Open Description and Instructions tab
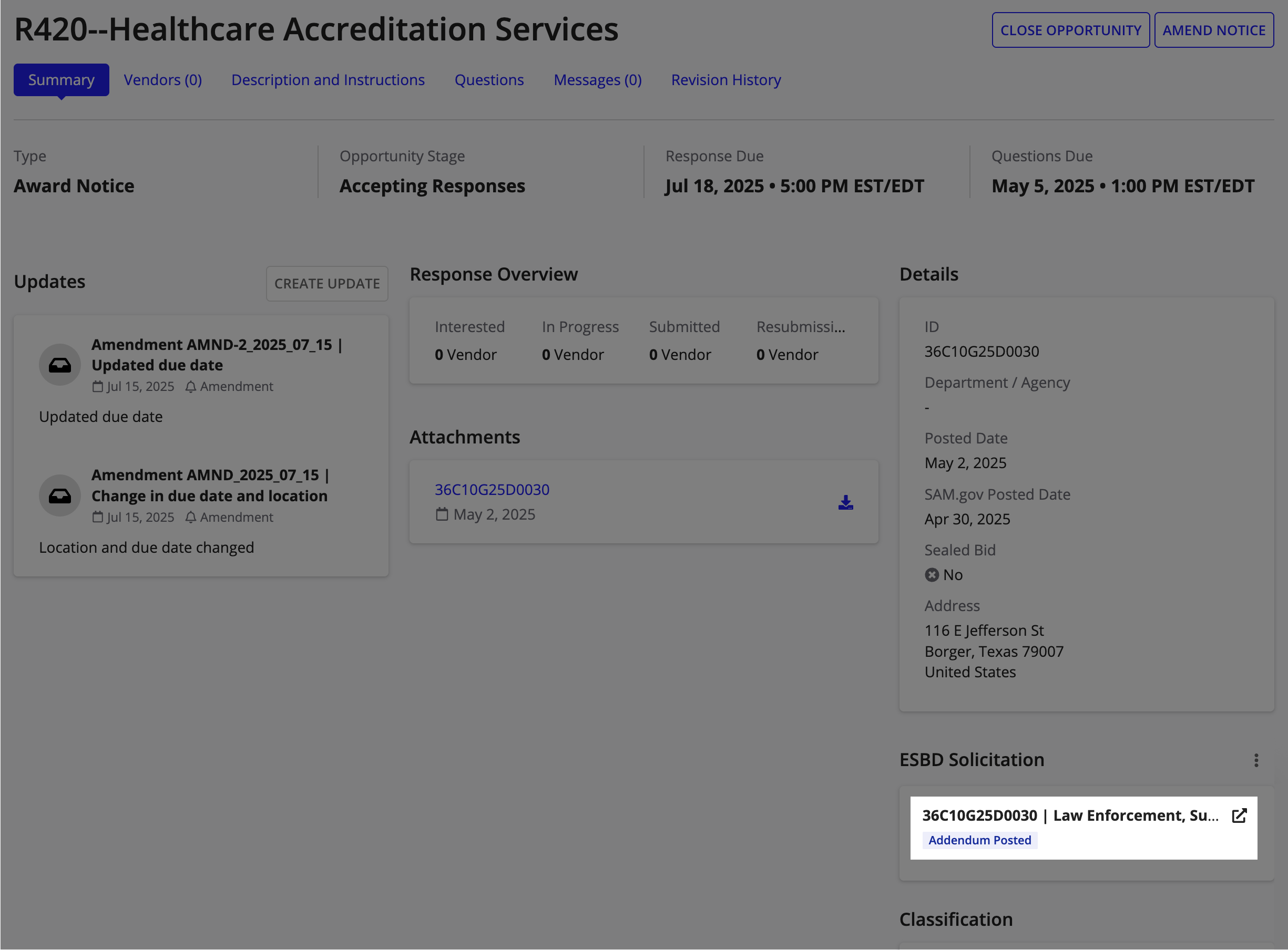 (328, 80)
